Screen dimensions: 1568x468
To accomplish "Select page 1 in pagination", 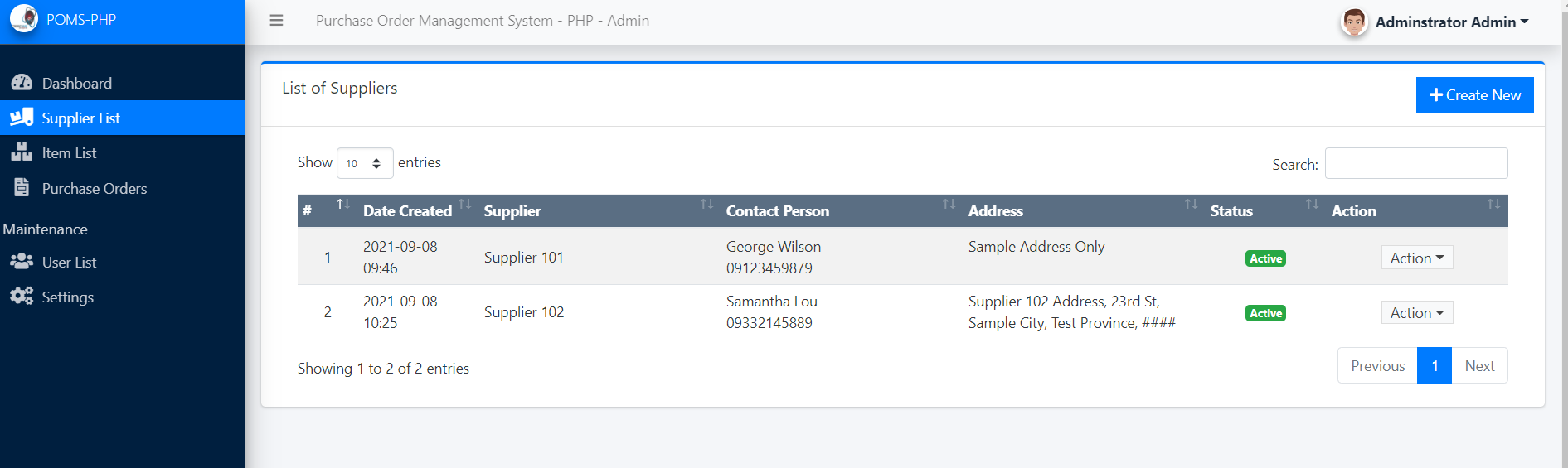I will coord(1434,365).
